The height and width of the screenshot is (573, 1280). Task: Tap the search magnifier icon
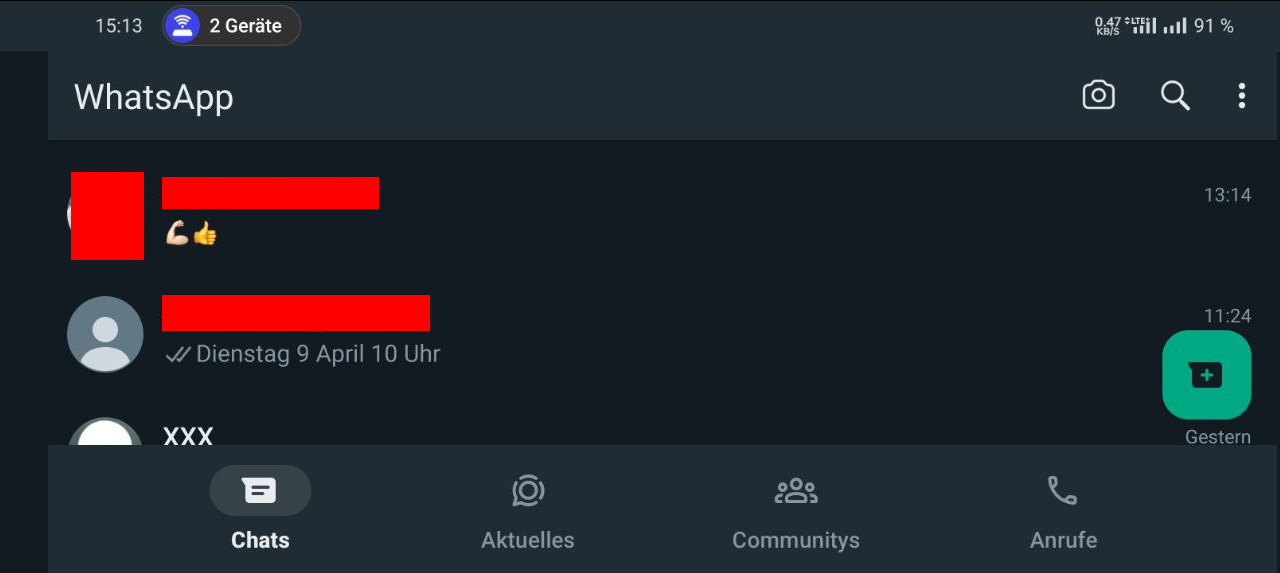1175,96
